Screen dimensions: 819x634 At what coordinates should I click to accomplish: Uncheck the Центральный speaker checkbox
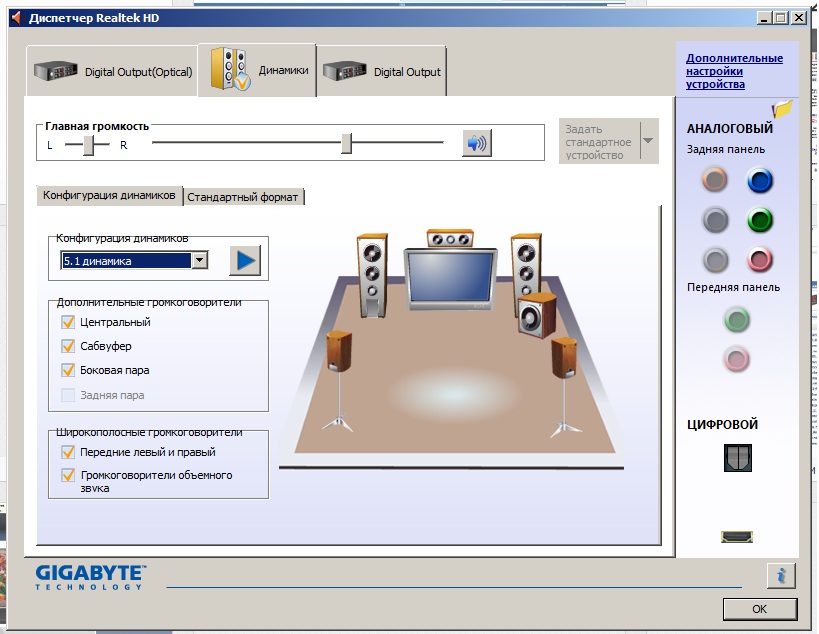point(68,322)
